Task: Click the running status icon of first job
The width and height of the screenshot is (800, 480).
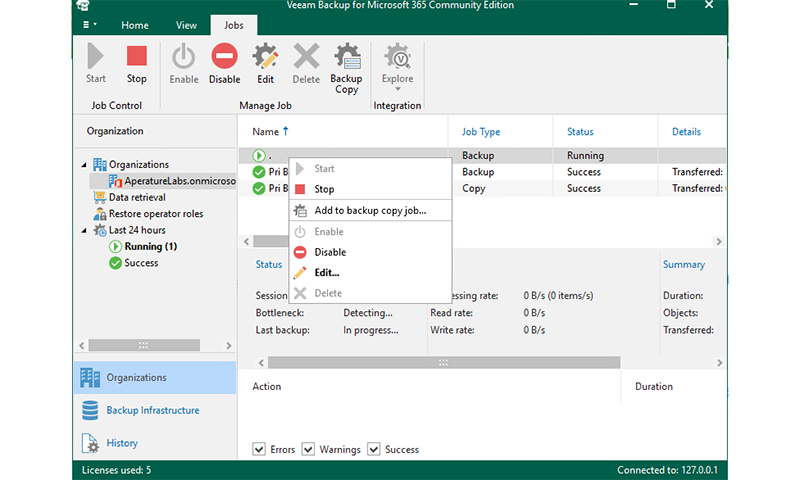Action: point(259,155)
